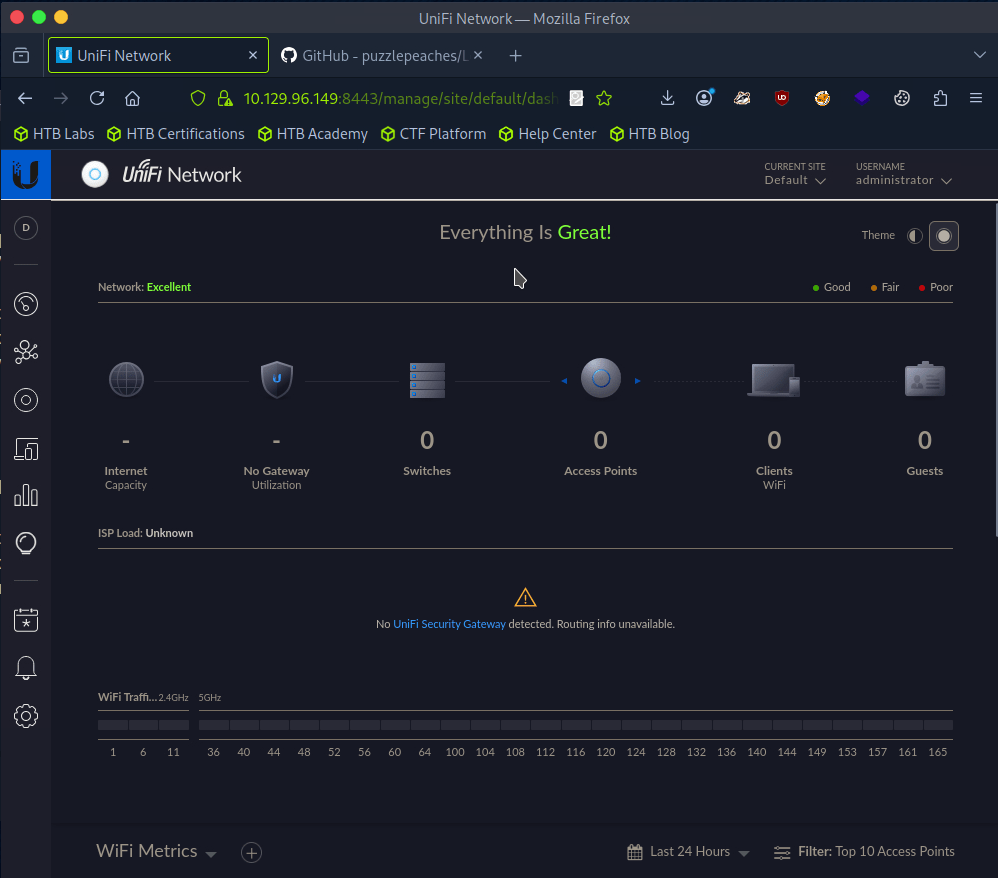Open the Devices sidebar icon
Screen dimensions: 998x878
pos(26,400)
